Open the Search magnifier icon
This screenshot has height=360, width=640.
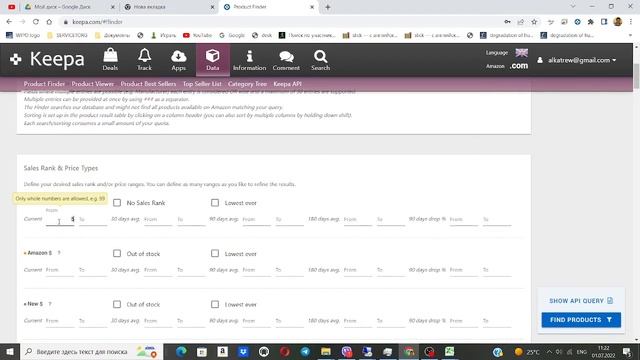pyautogui.click(x=320, y=60)
